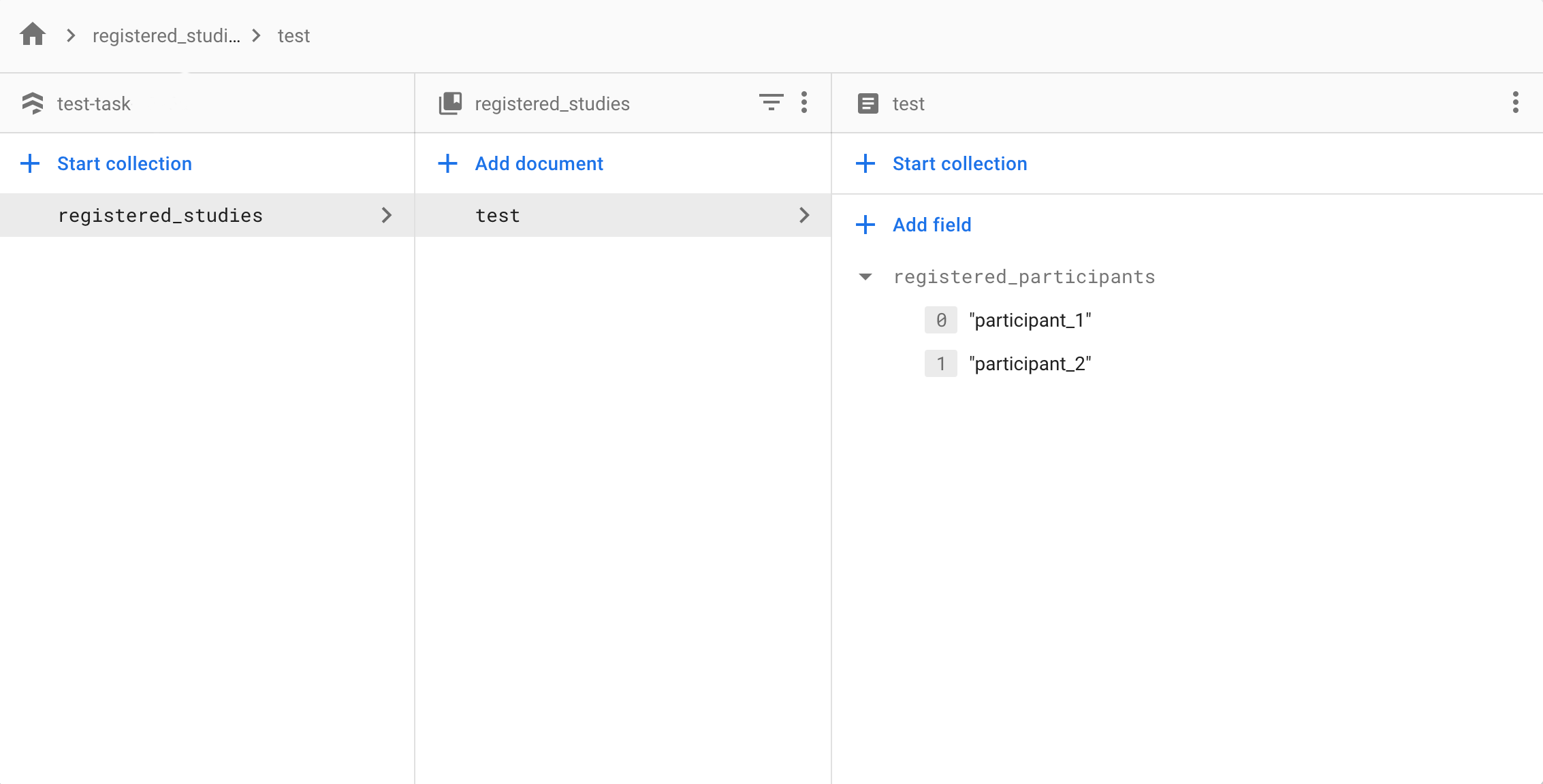
Task: Click plus icon beside test document's Start collection
Action: click(865, 163)
